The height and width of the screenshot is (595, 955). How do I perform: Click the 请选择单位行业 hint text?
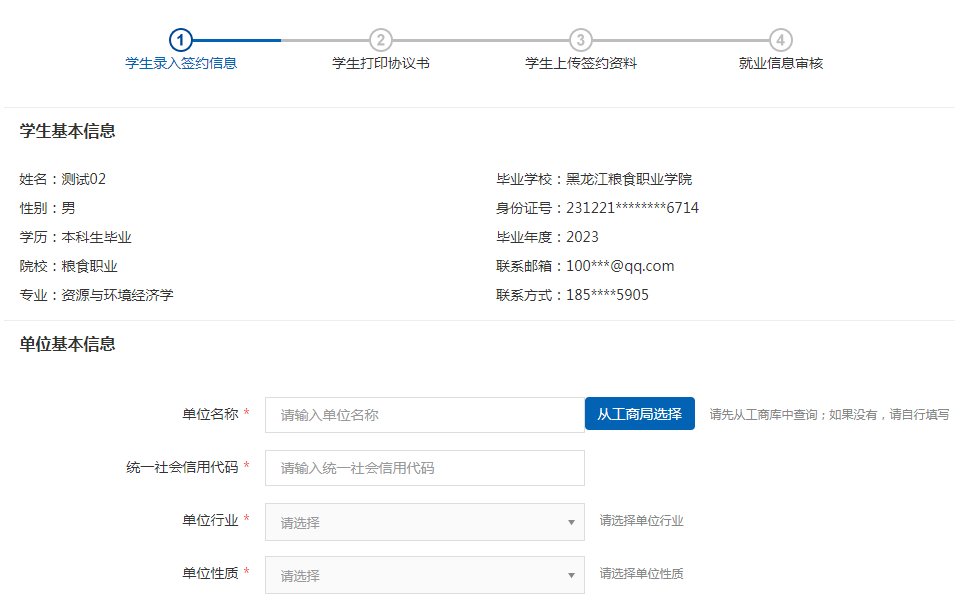tap(641, 521)
